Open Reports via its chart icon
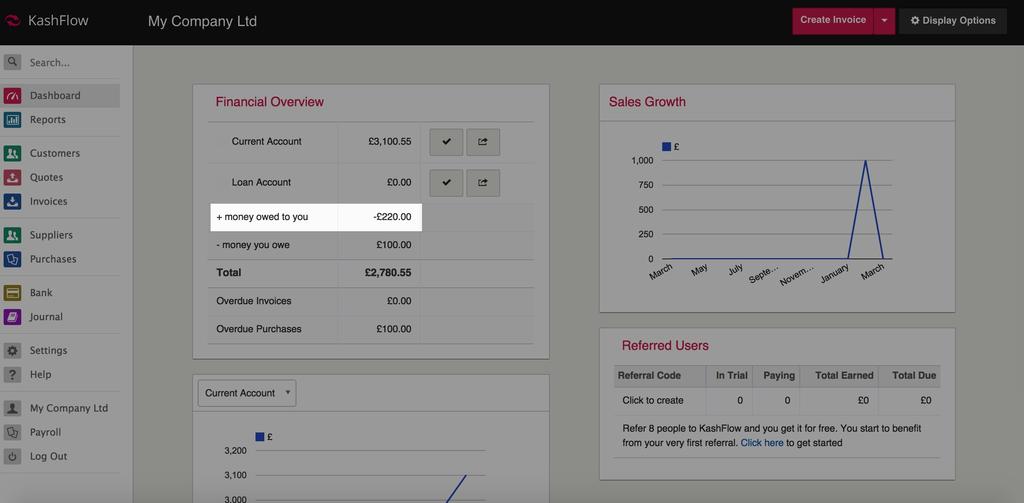Image resolution: width=1024 pixels, height=503 pixels. tap(12, 120)
